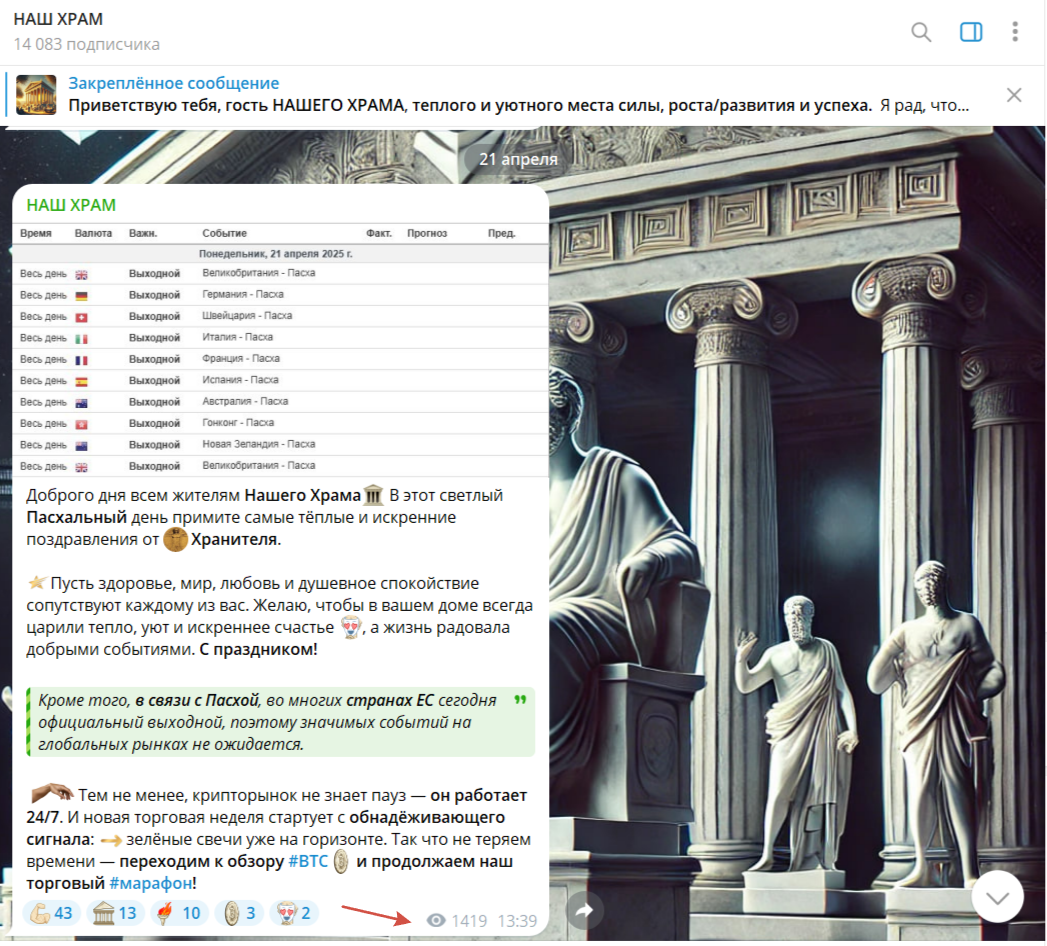
Task: Click the bold text 'С праздником!'
Action: [x=258, y=649]
